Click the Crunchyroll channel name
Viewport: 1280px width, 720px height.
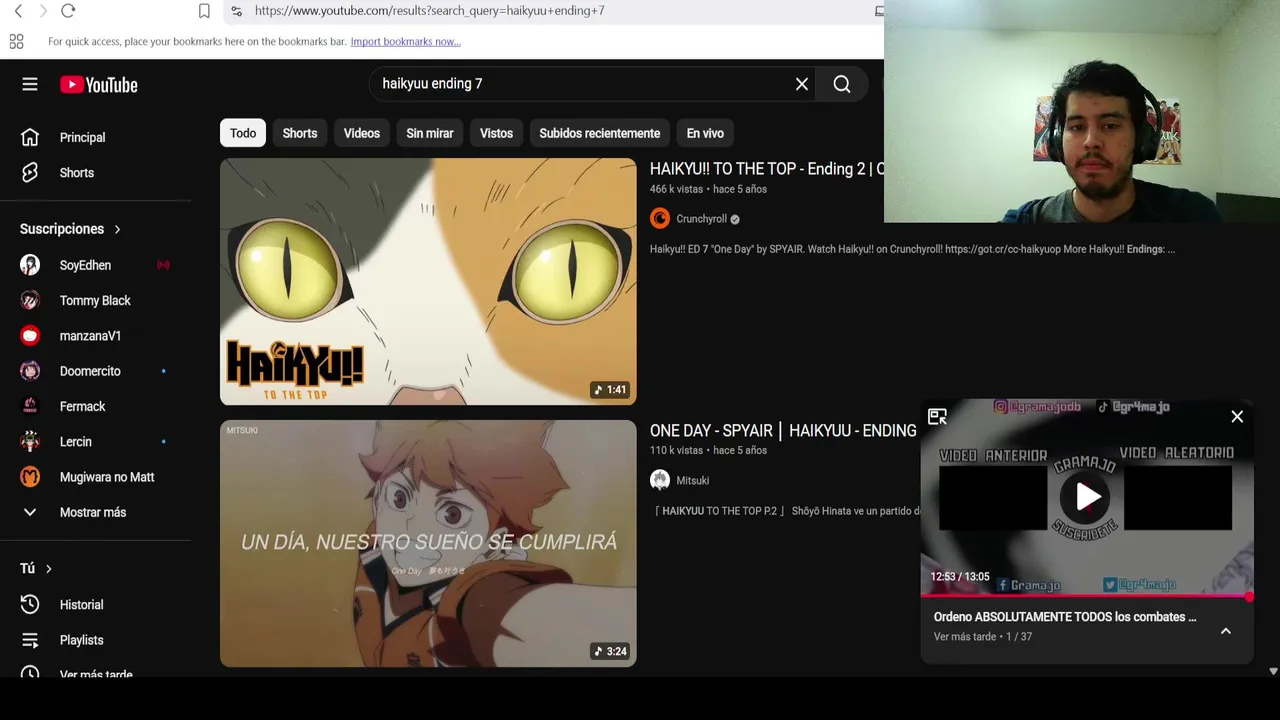click(701, 219)
